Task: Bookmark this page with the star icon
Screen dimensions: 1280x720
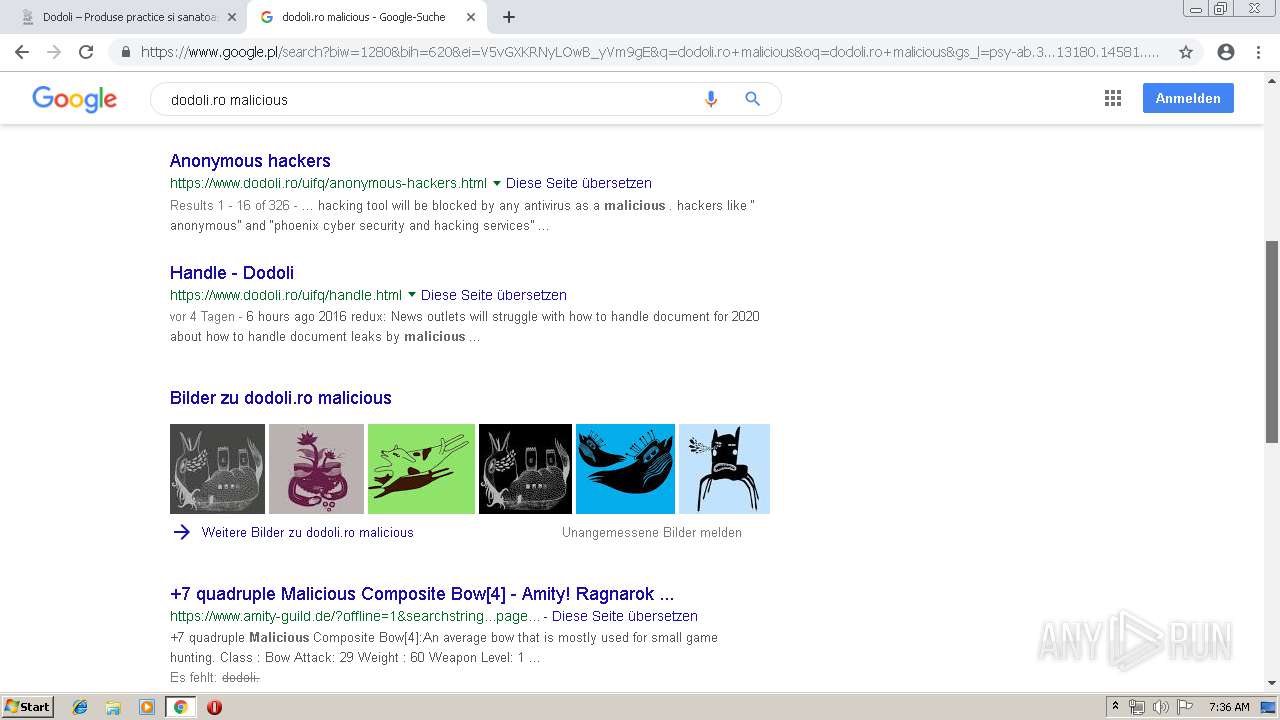Action: pyautogui.click(x=1186, y=52)
